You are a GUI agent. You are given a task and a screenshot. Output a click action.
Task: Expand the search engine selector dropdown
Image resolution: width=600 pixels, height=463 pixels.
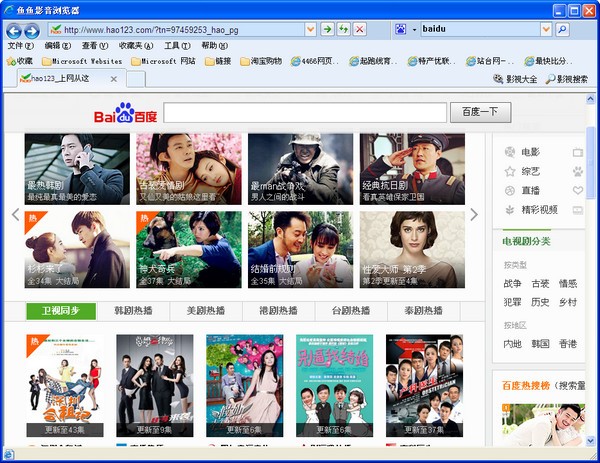412,30
